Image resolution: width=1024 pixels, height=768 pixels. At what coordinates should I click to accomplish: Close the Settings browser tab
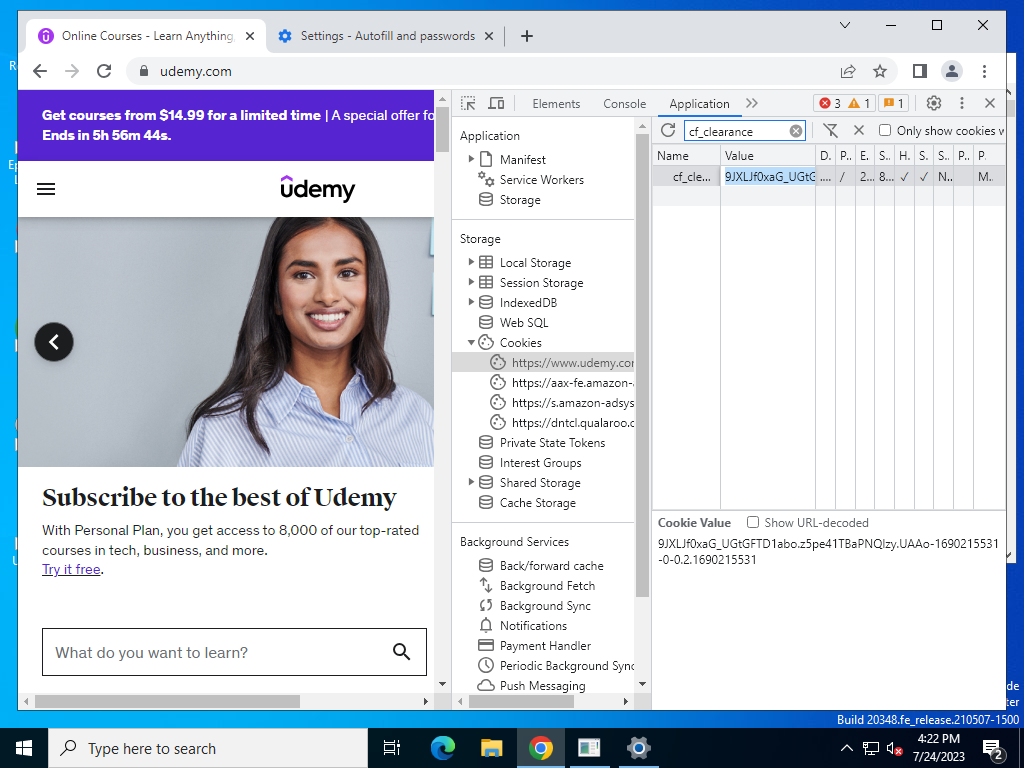pos(488,36)
